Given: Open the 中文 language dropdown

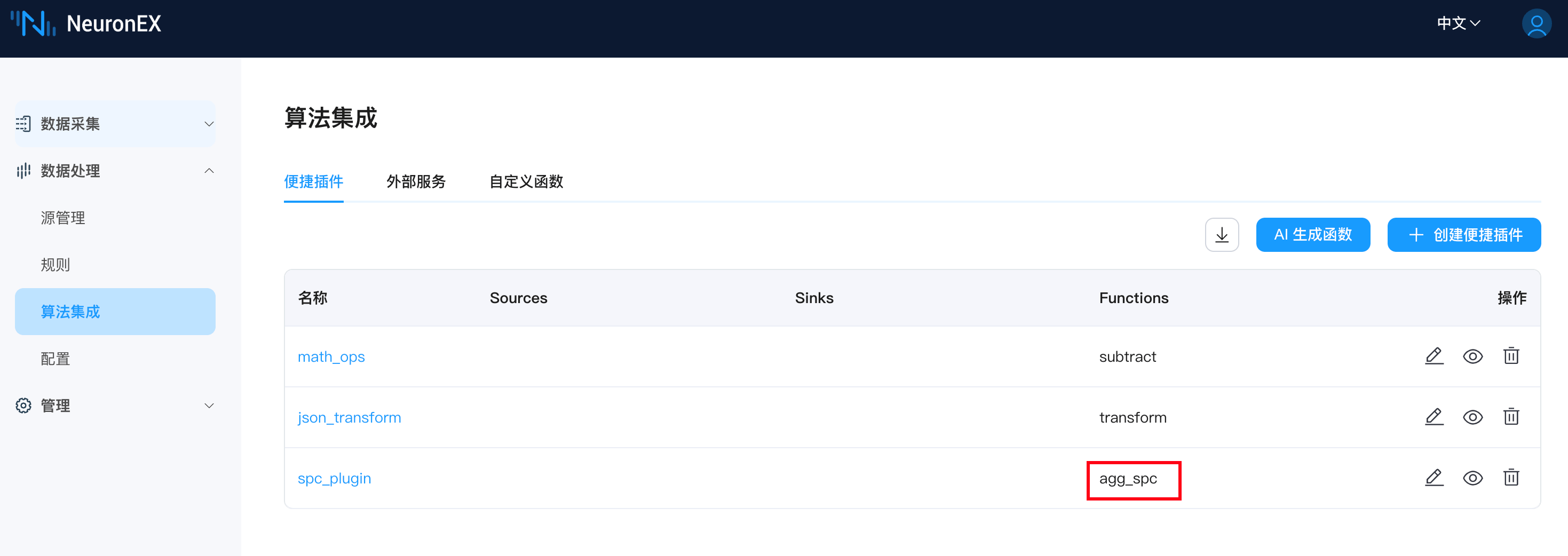Looking at the screenshot, I should point(1458,23).
